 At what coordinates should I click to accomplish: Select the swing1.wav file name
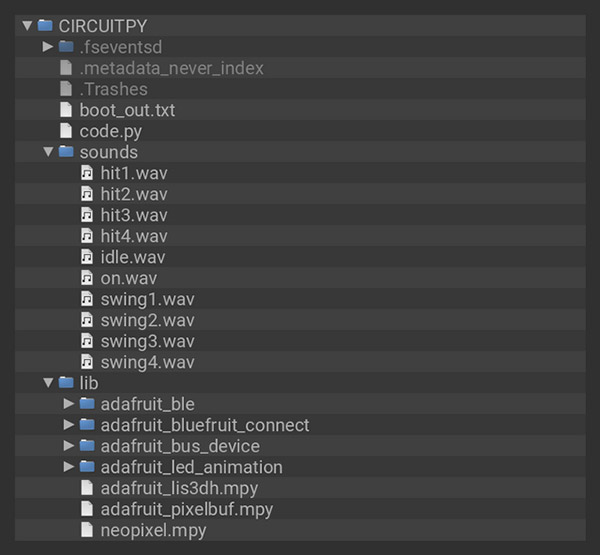point(148,300)
